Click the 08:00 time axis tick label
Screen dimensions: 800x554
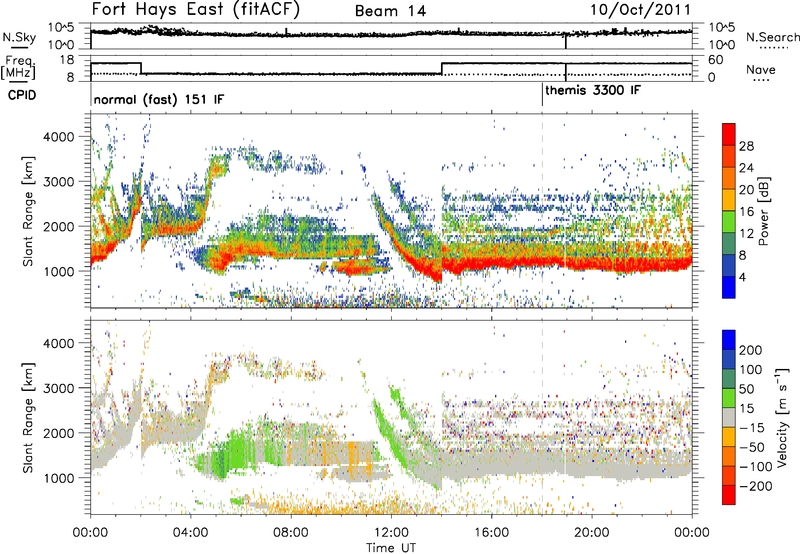[291, 533]
